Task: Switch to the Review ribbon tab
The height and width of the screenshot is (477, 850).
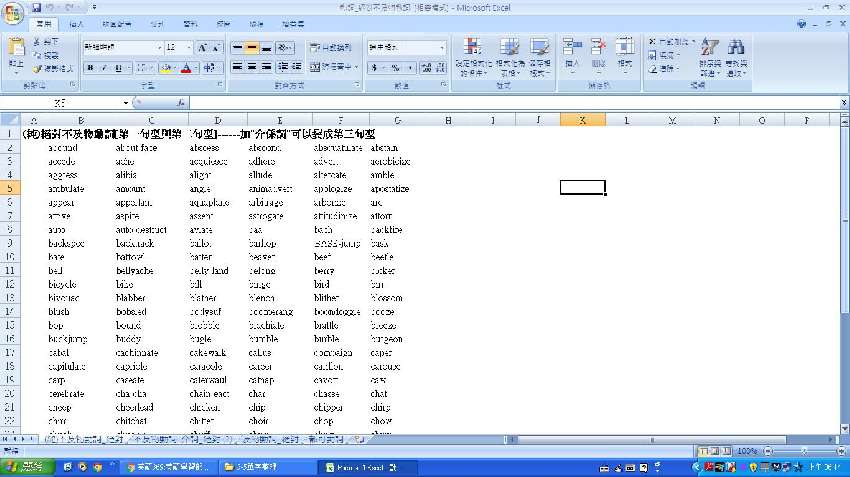Action: point(223,24)
